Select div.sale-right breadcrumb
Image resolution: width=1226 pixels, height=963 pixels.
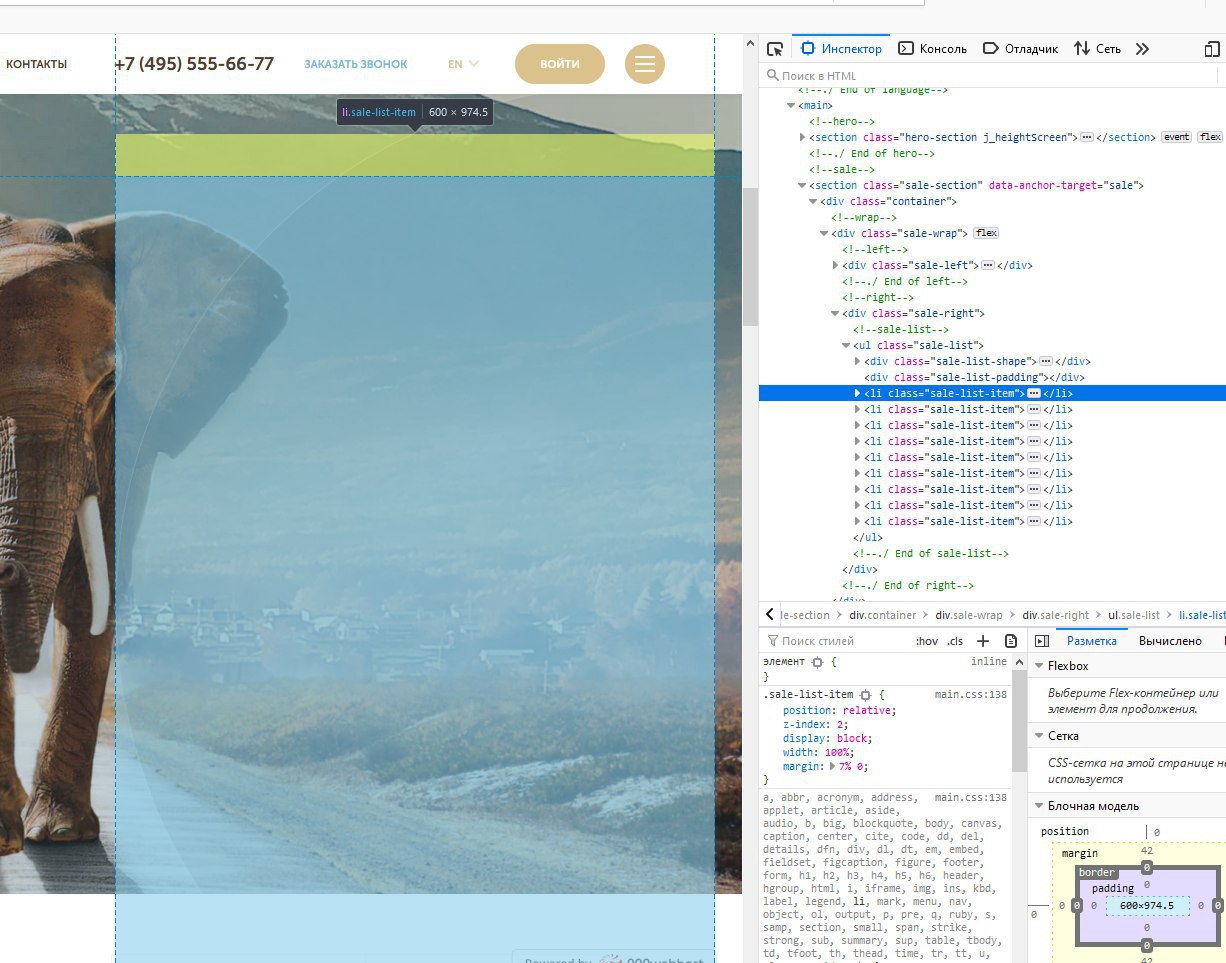coord(1055,615)
